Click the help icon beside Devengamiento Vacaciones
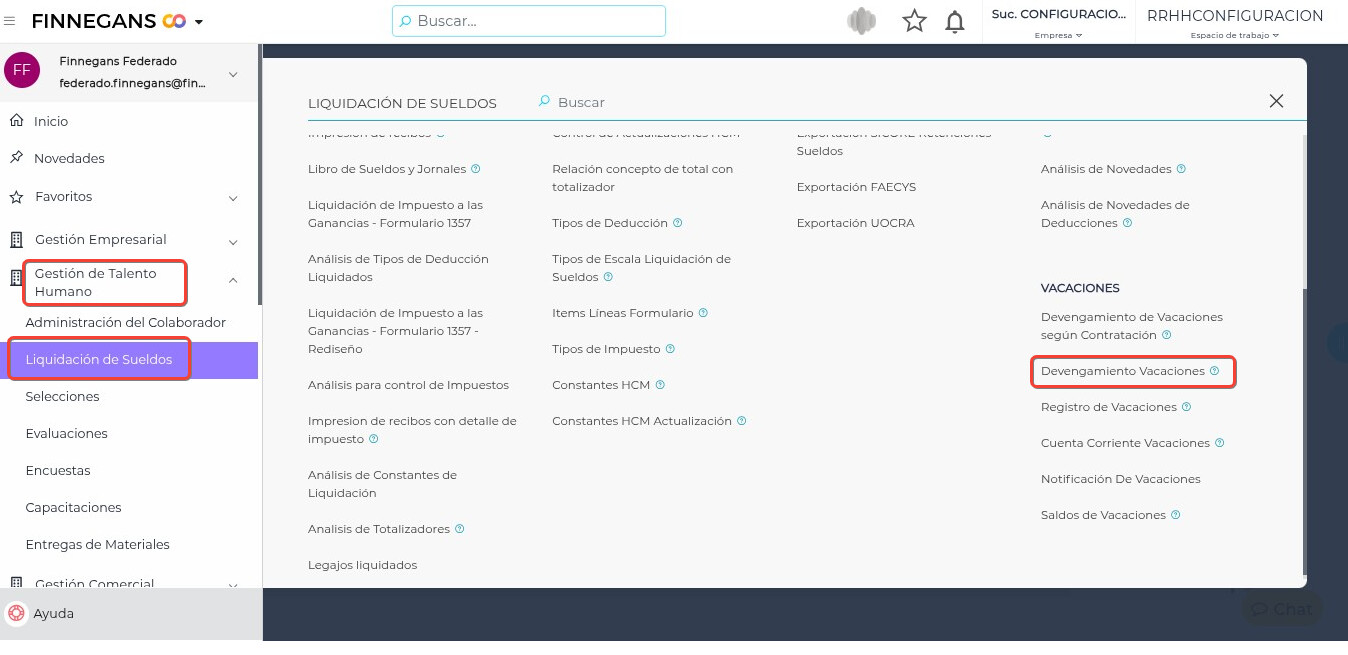Viewport: 1348px width, 655px height. point(1214,371)
